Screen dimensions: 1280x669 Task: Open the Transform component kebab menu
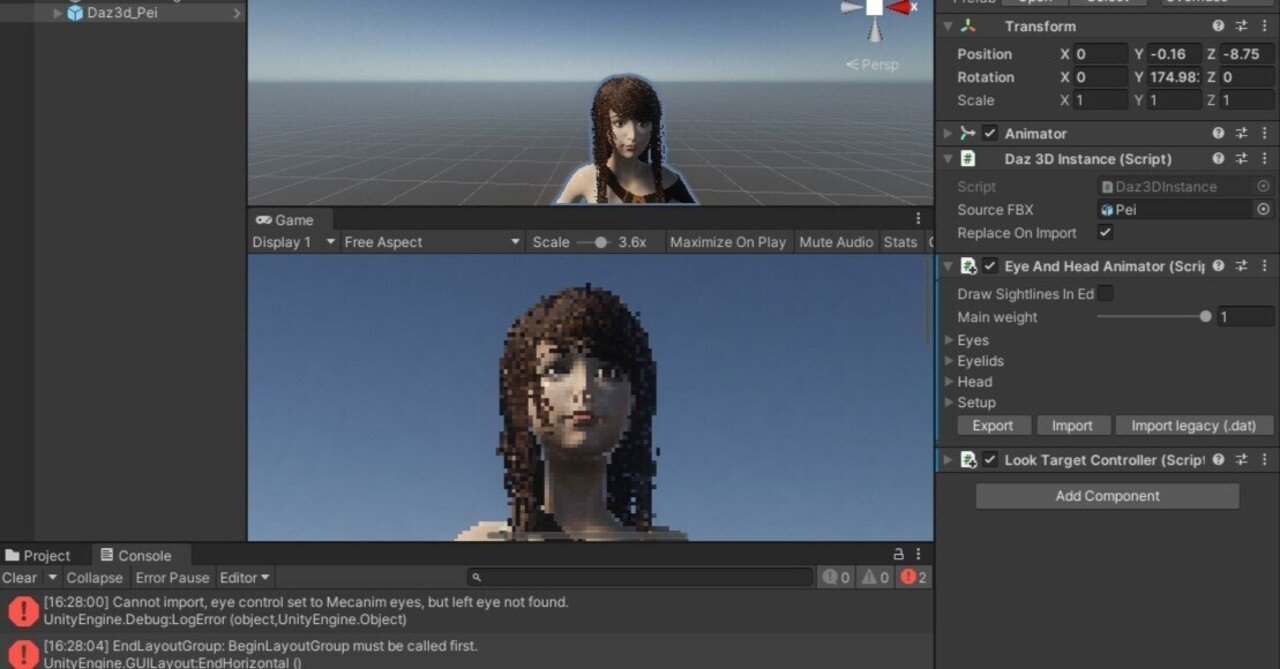1265,26
